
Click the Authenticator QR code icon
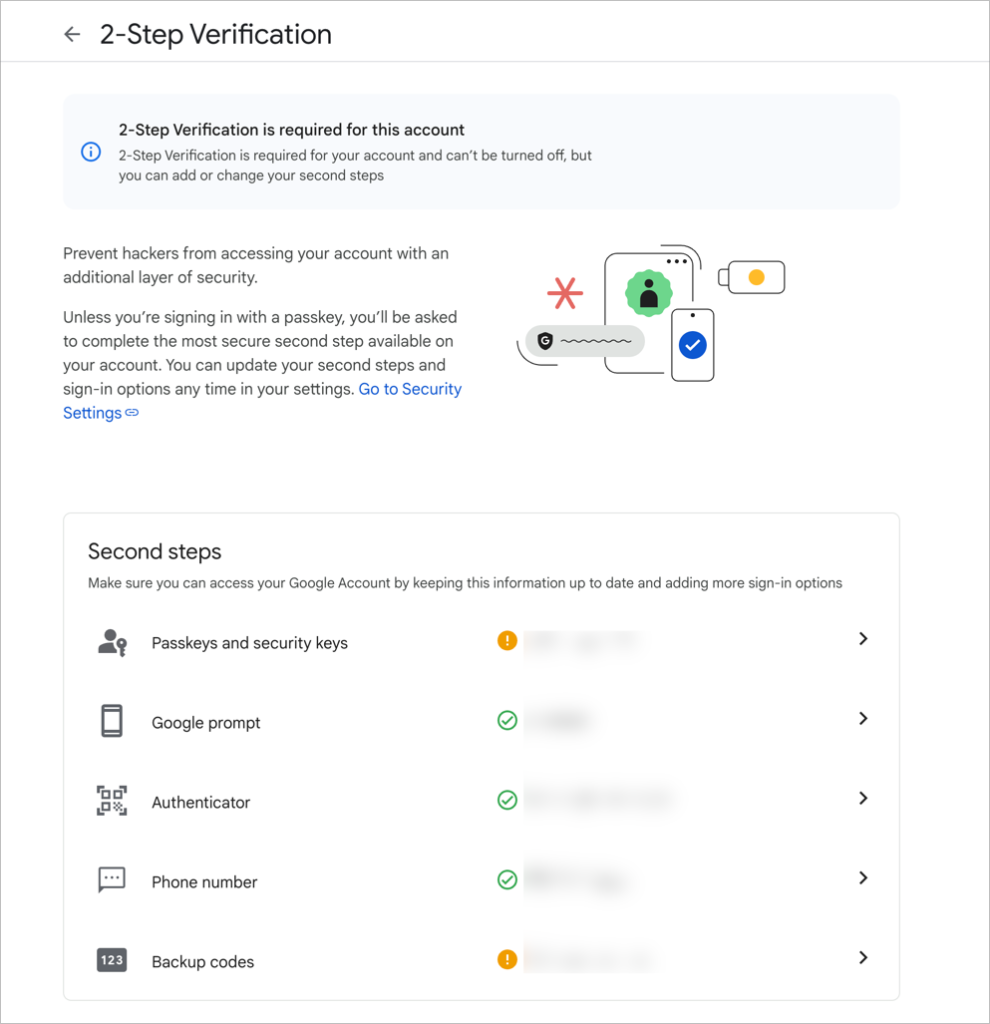coord(111,800)
